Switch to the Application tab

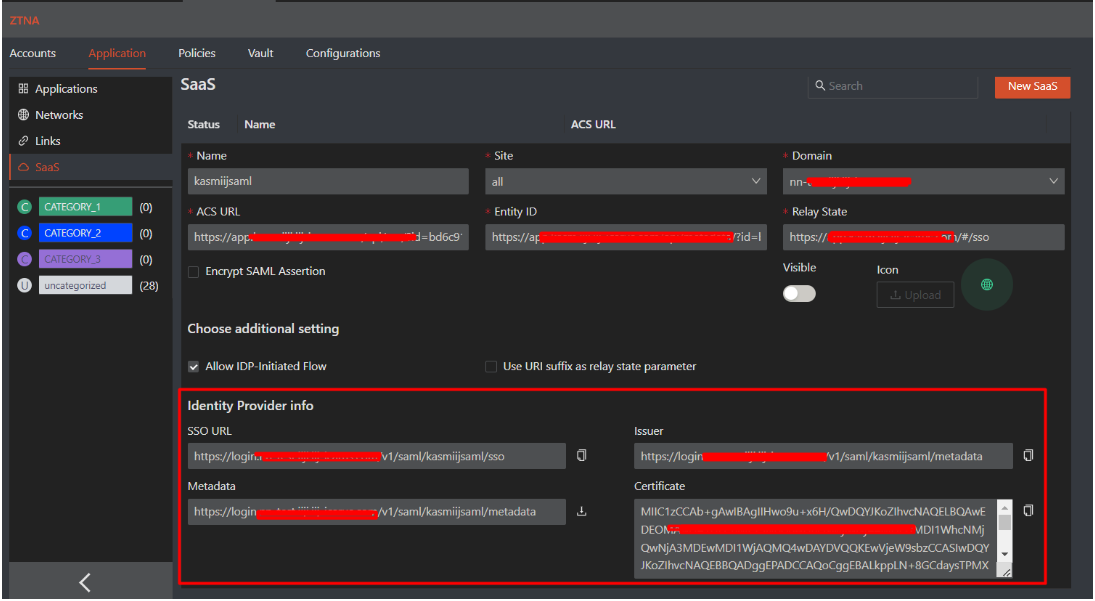coord(117,53)
